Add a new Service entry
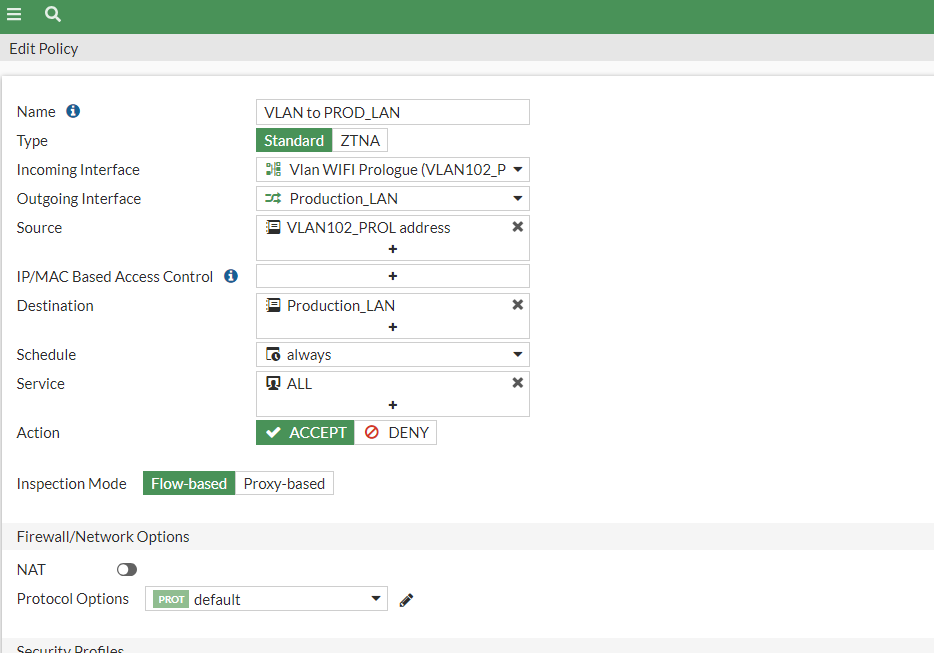The width and height of the screenshot is (934, 653). (393, 405)
